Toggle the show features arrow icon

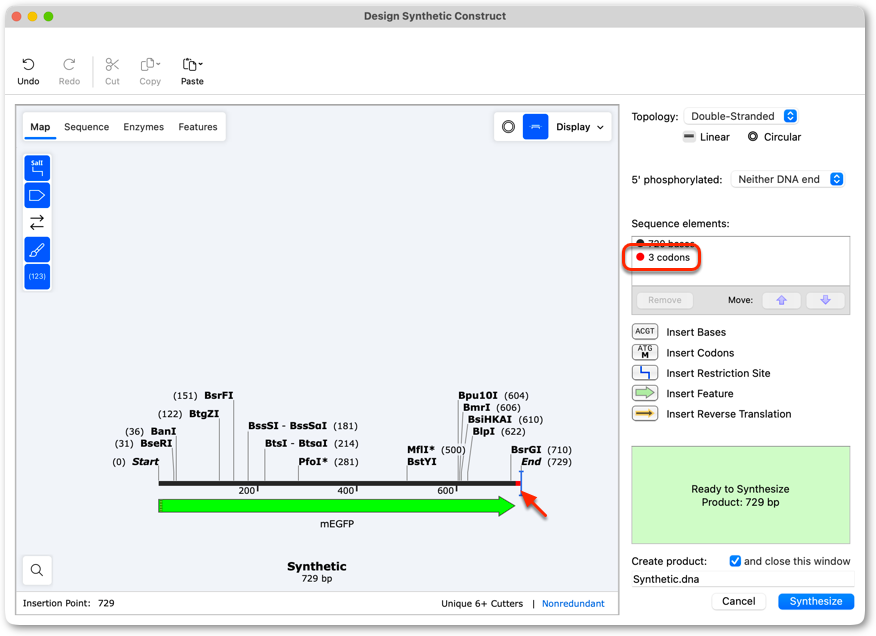pyautogui.click(x=37, y=196)
